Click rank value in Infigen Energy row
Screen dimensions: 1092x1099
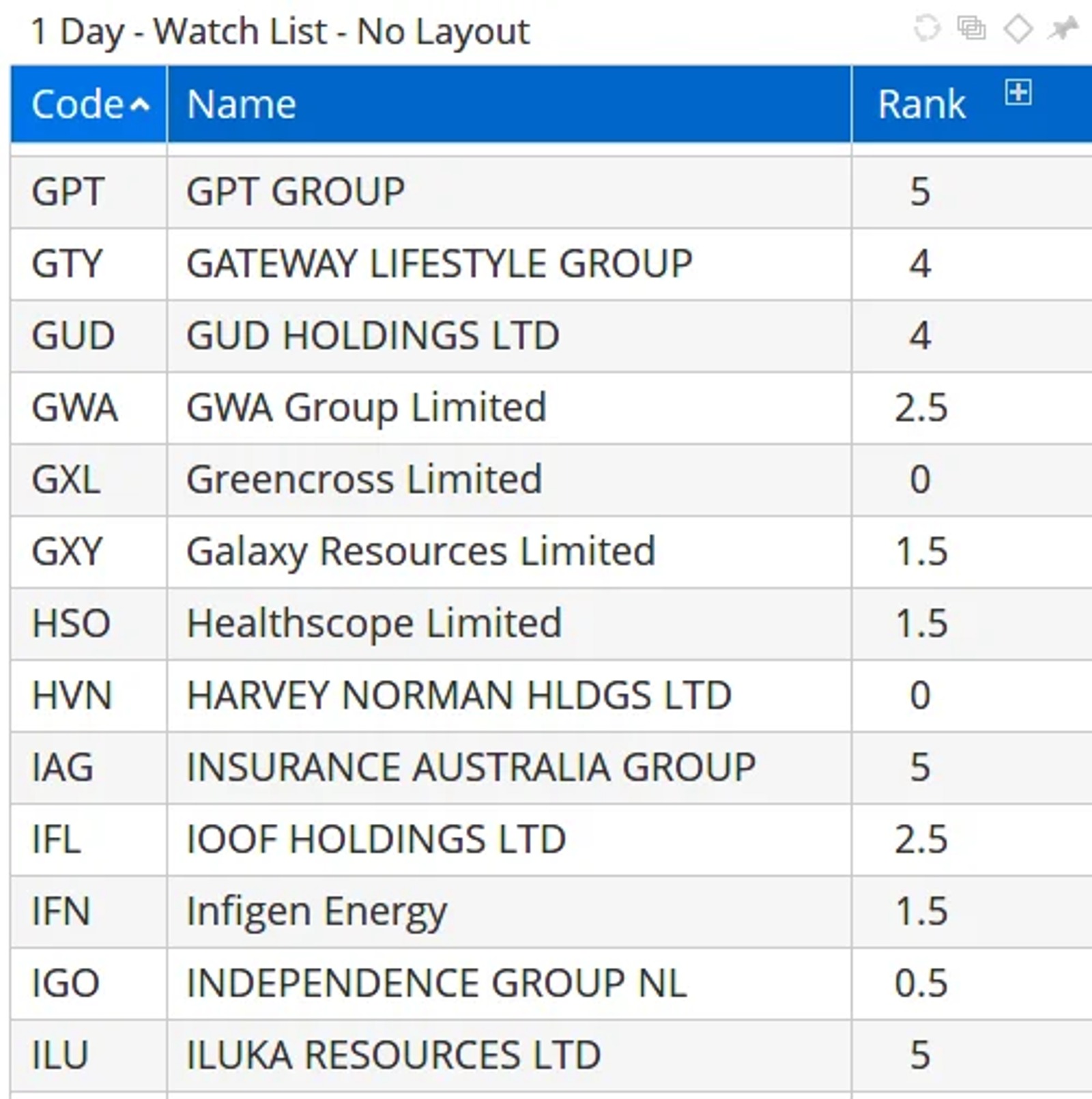click(921, 912)
